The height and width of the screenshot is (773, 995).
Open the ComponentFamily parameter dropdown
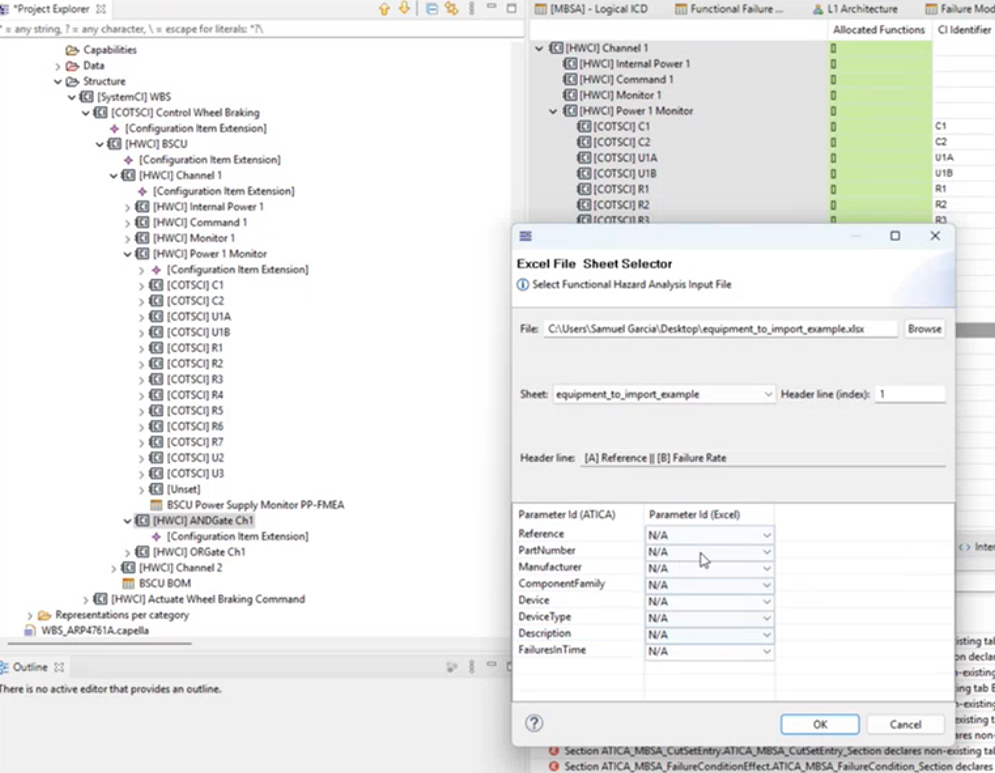click(x=709, y=585)
